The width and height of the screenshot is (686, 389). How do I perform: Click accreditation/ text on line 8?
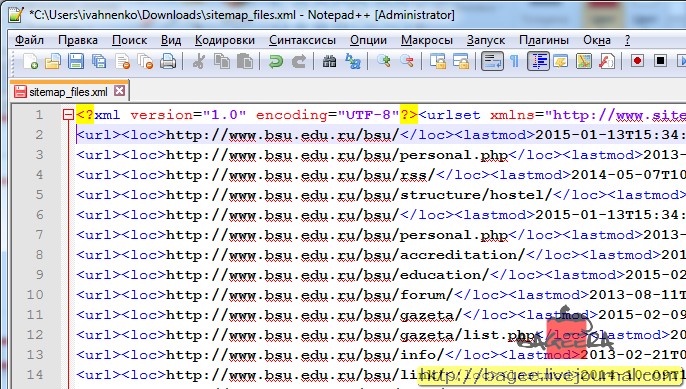[462, 255]
